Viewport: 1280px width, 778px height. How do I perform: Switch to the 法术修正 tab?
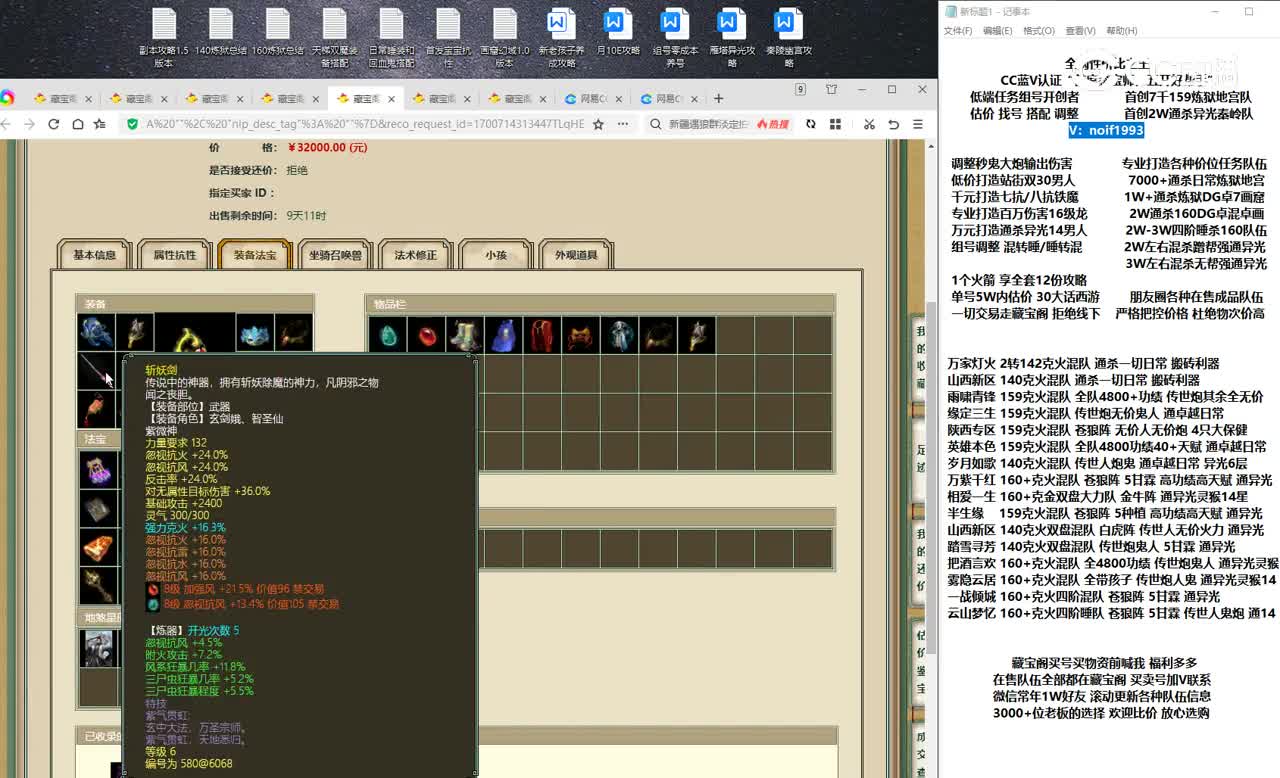point(415,255)
